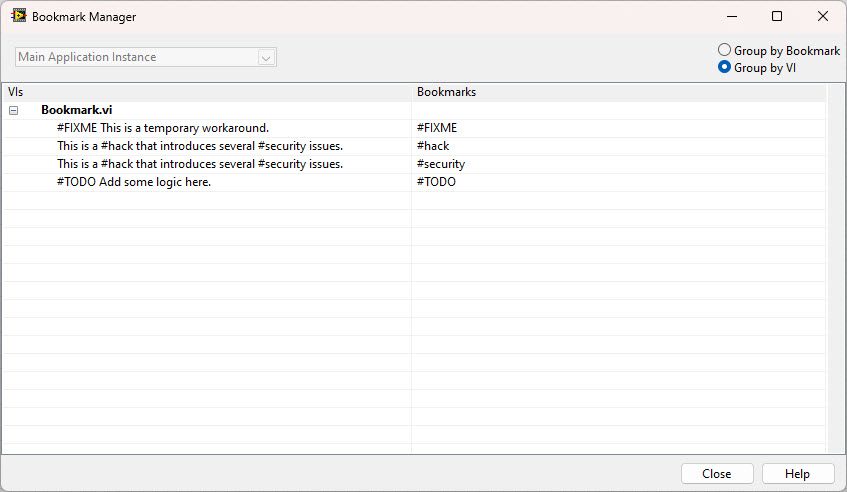Open Help for Bookmark Manager
This screenshot has height=492, width=847.
797,474
